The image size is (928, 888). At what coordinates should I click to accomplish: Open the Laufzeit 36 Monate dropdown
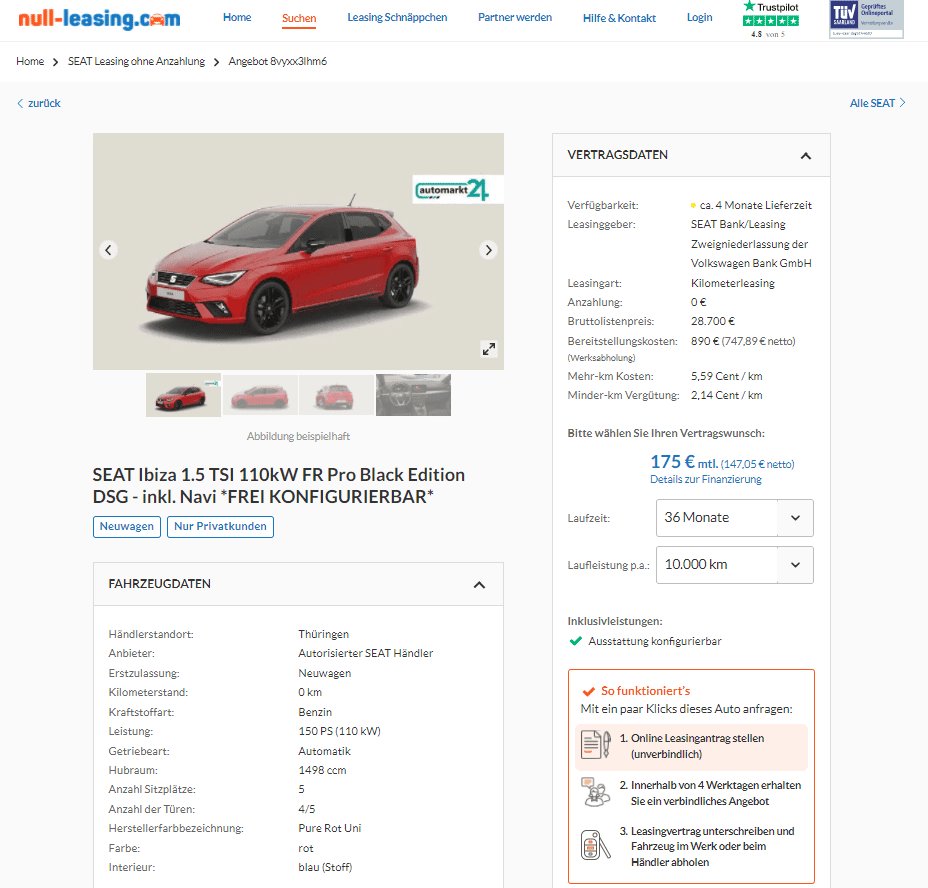734,517
